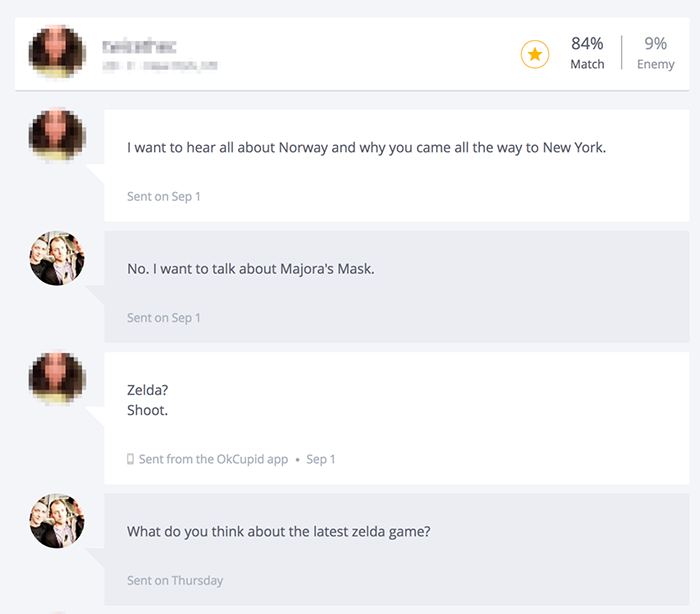Select the latest zelda game question message

click(278, 532)
